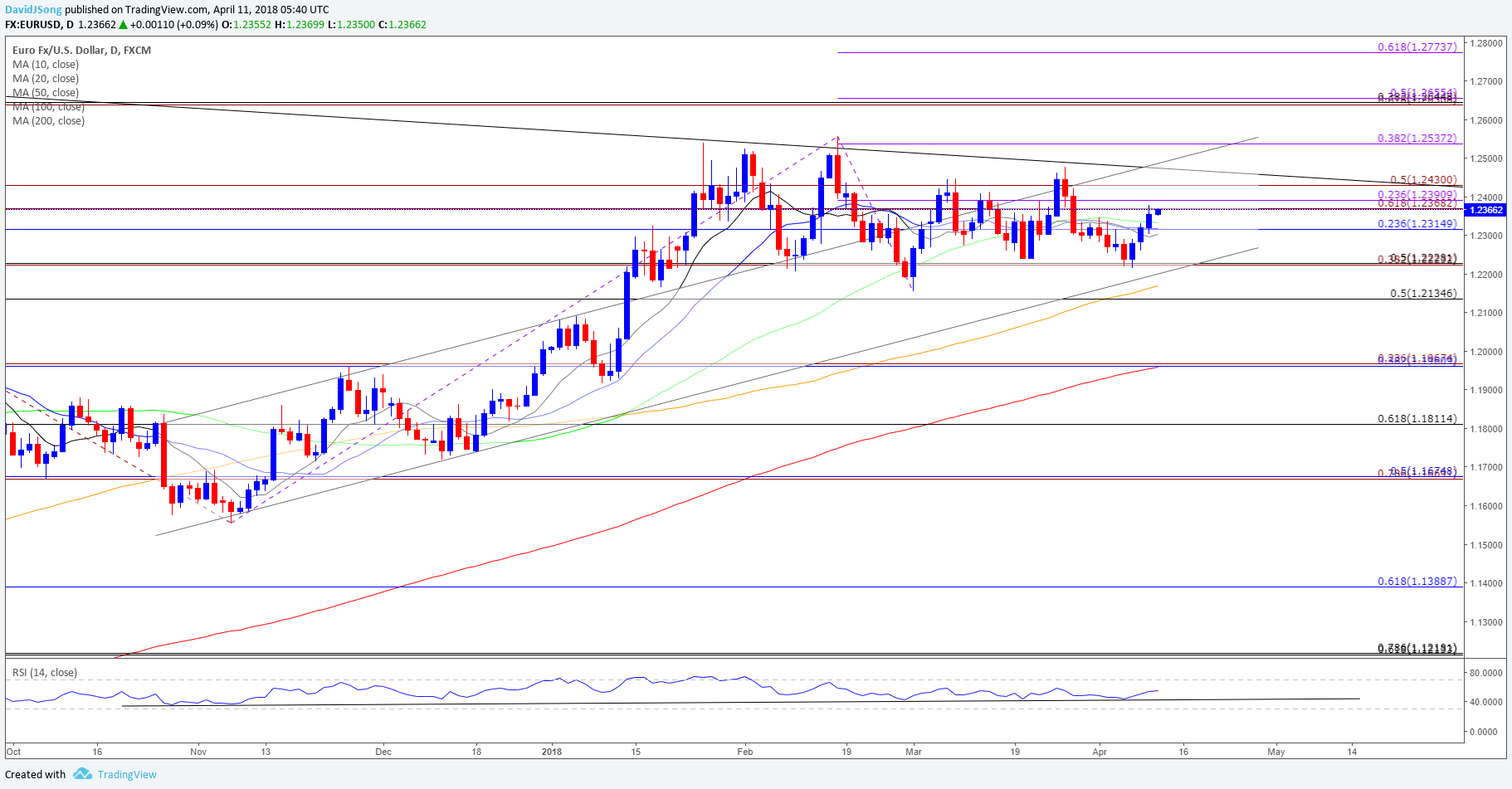
Task: Click the 0.0000 RSI axis label
Action: [x=1485, y=732]
